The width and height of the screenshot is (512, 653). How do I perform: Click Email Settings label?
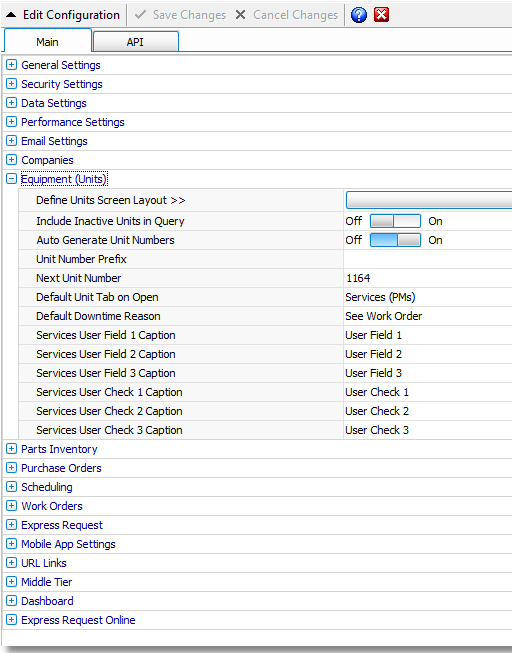pyautogui.click(x=54, y=141)
